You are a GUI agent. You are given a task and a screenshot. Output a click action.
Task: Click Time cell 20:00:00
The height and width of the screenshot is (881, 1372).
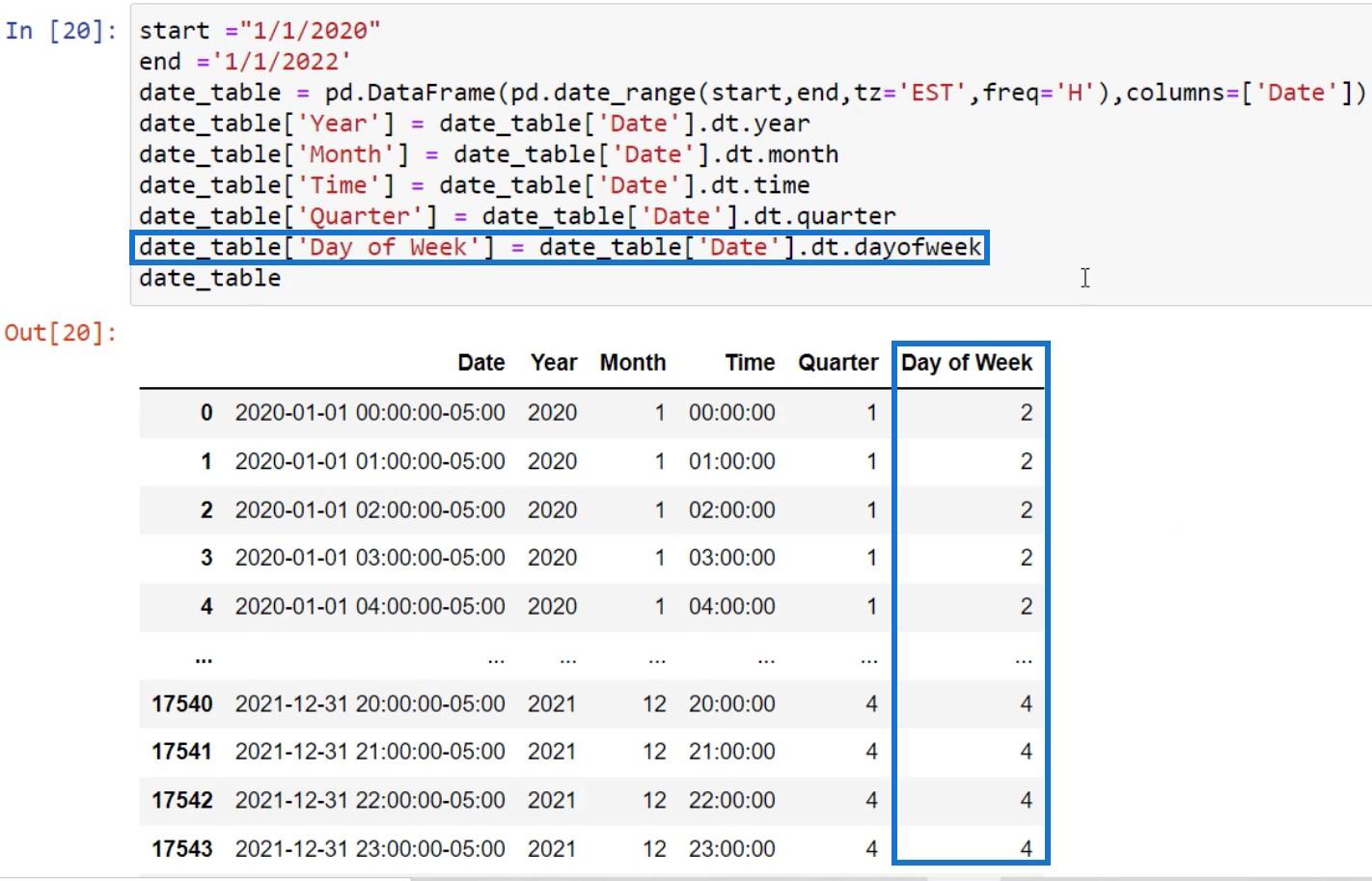[x=732, y=703]
